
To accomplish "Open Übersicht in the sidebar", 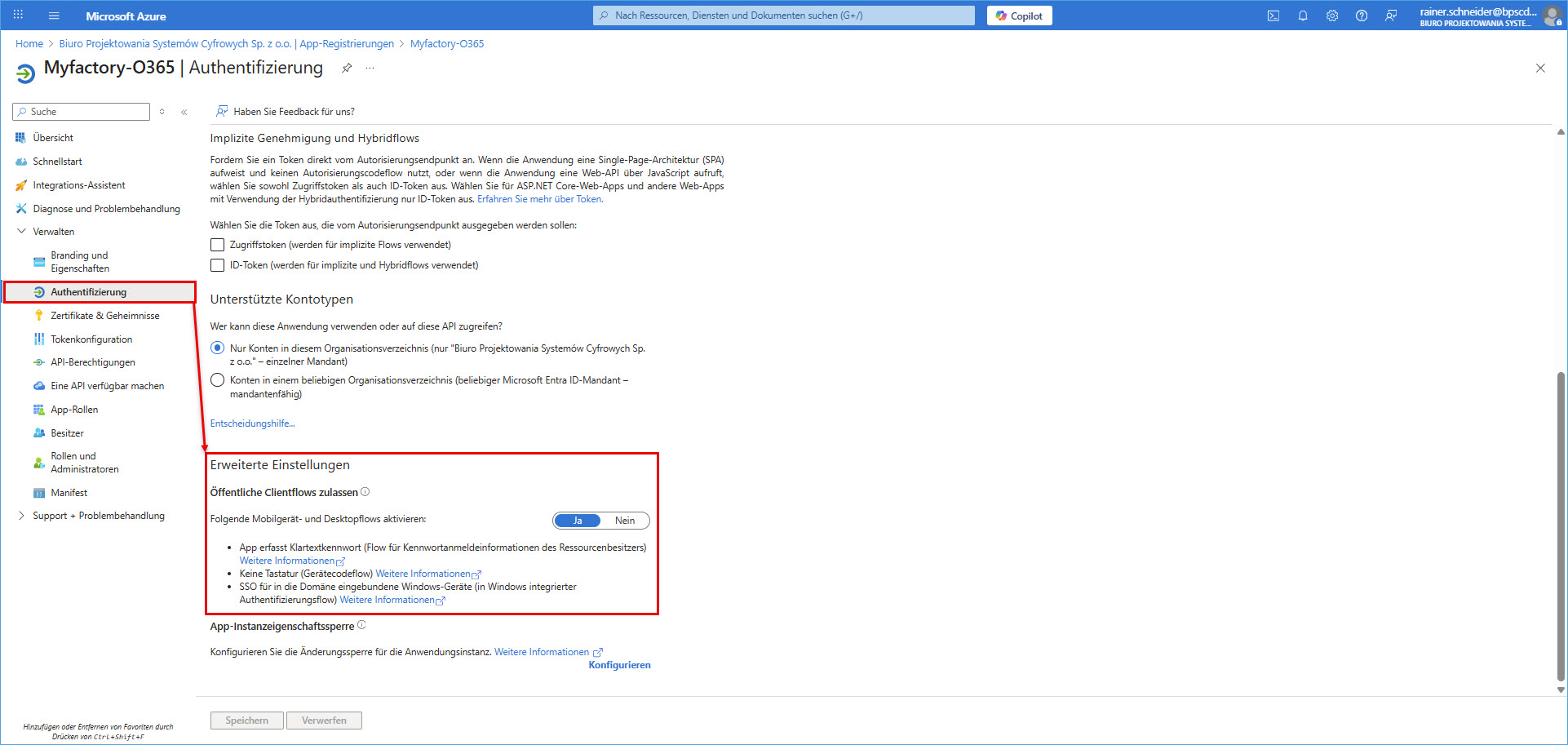I will coord(53,138).
